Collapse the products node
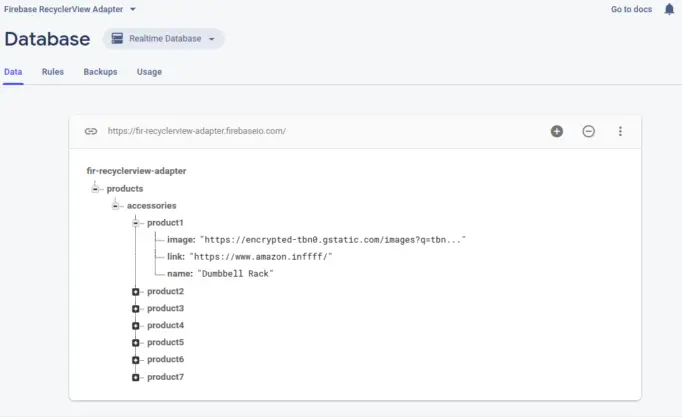682x420 pixels. tap(95, 189)
